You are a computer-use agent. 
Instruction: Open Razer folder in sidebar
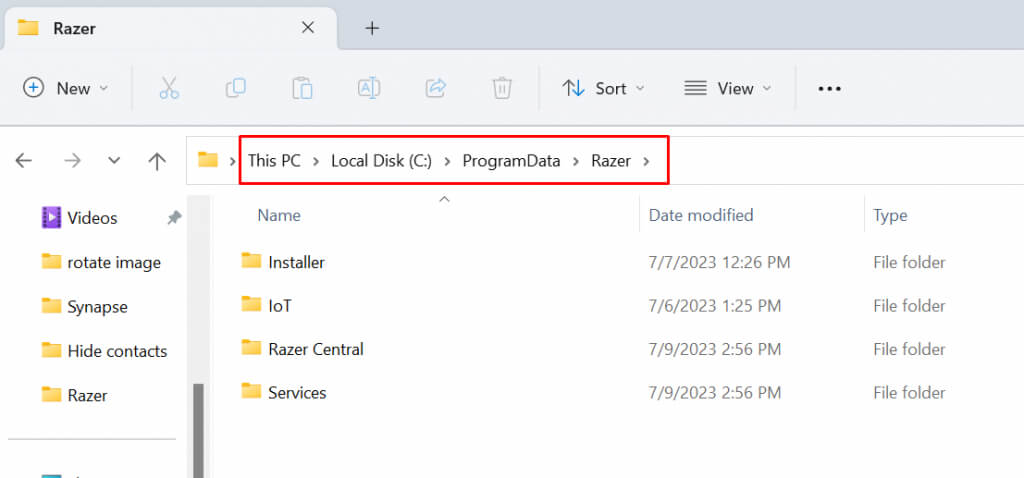74,396
